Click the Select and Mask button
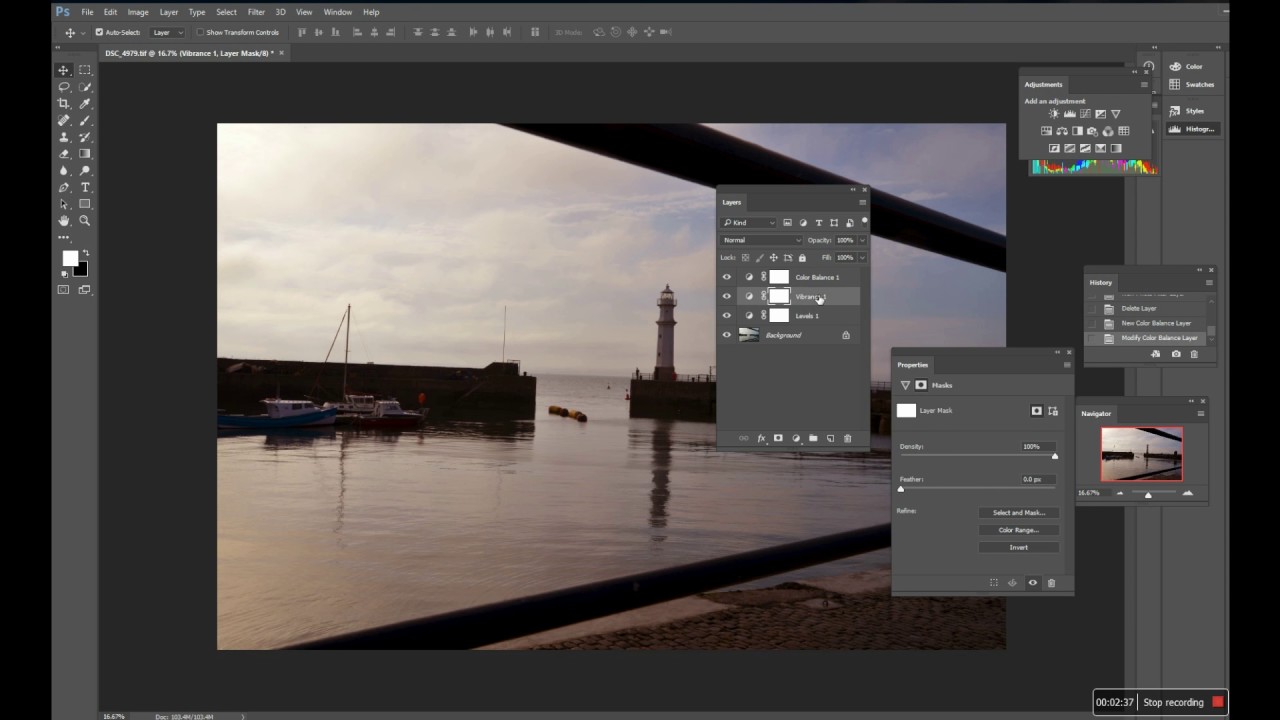This screenshot has height=720, width=1280. point(1018,513)
